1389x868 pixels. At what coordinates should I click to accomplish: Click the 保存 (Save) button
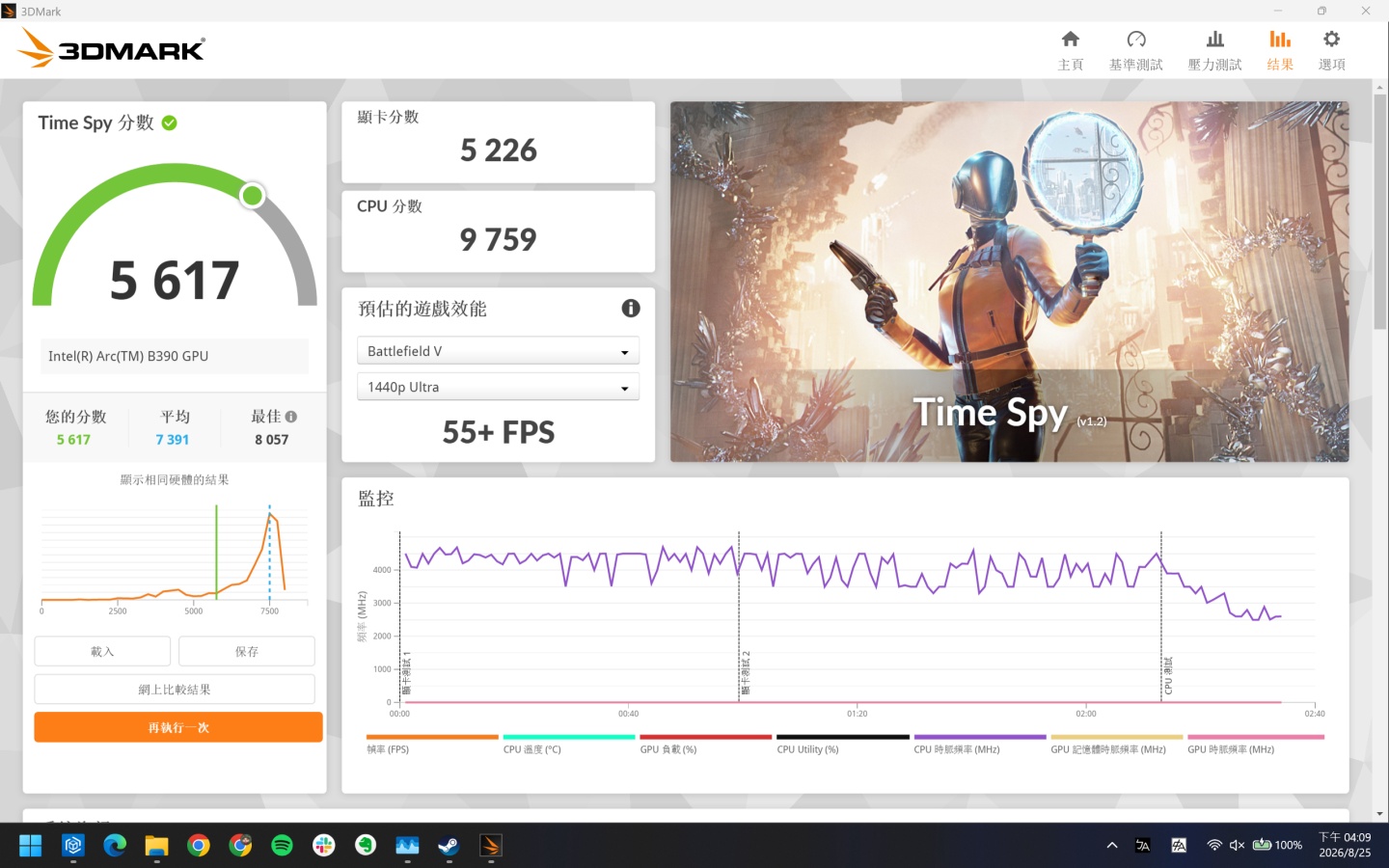[x=247, y=651]
